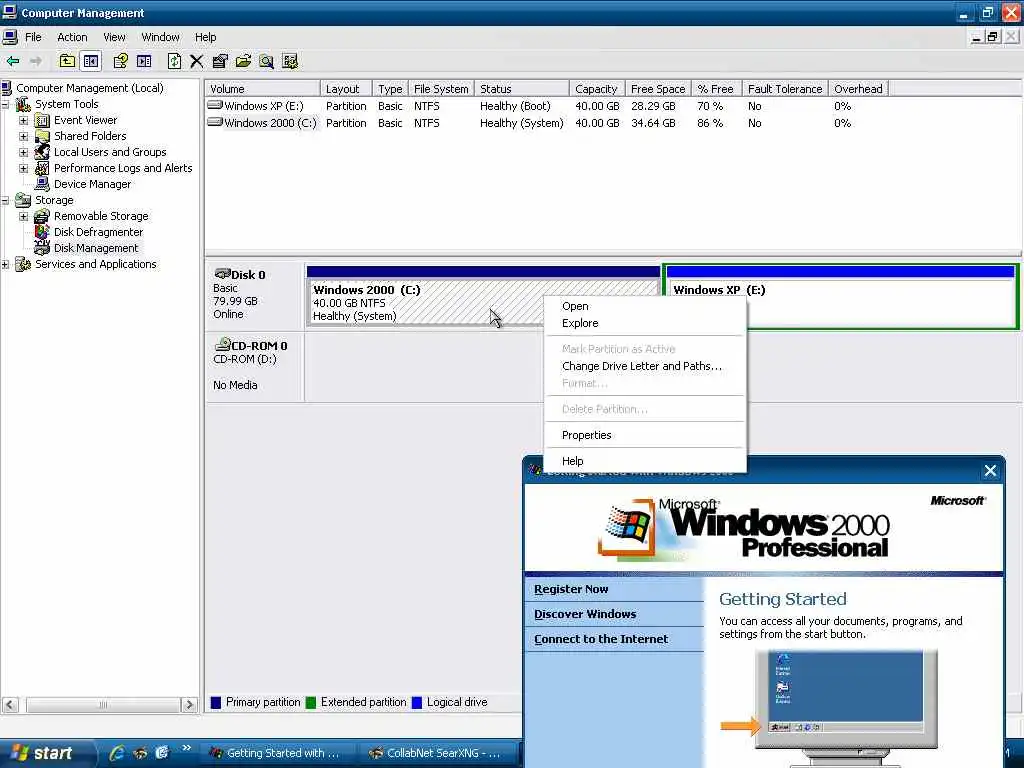Click the Storage node icon in the tree
Screen dimensions: 1024x768
(x=23, y=200)
